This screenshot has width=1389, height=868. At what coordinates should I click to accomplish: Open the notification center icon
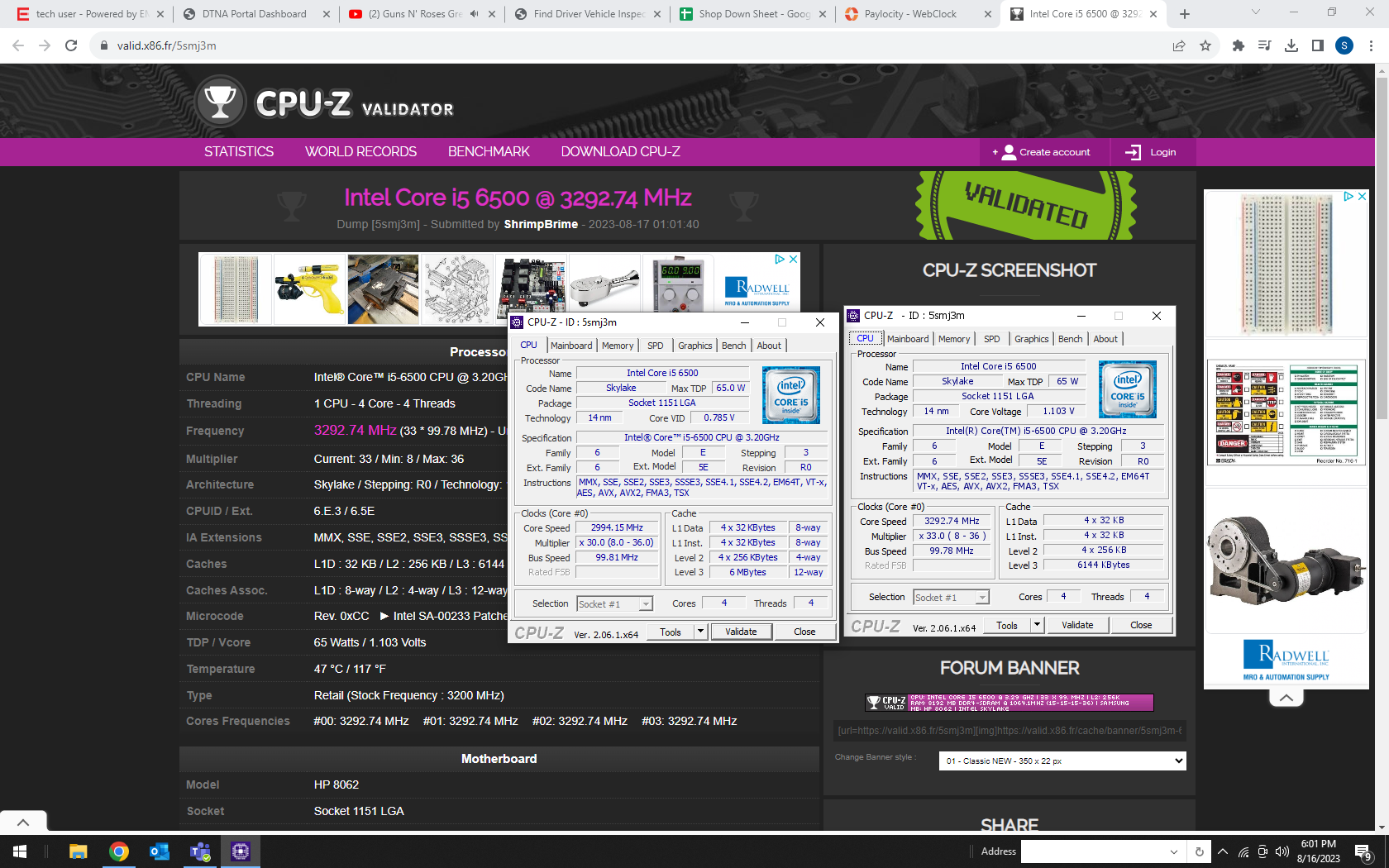1363,851
